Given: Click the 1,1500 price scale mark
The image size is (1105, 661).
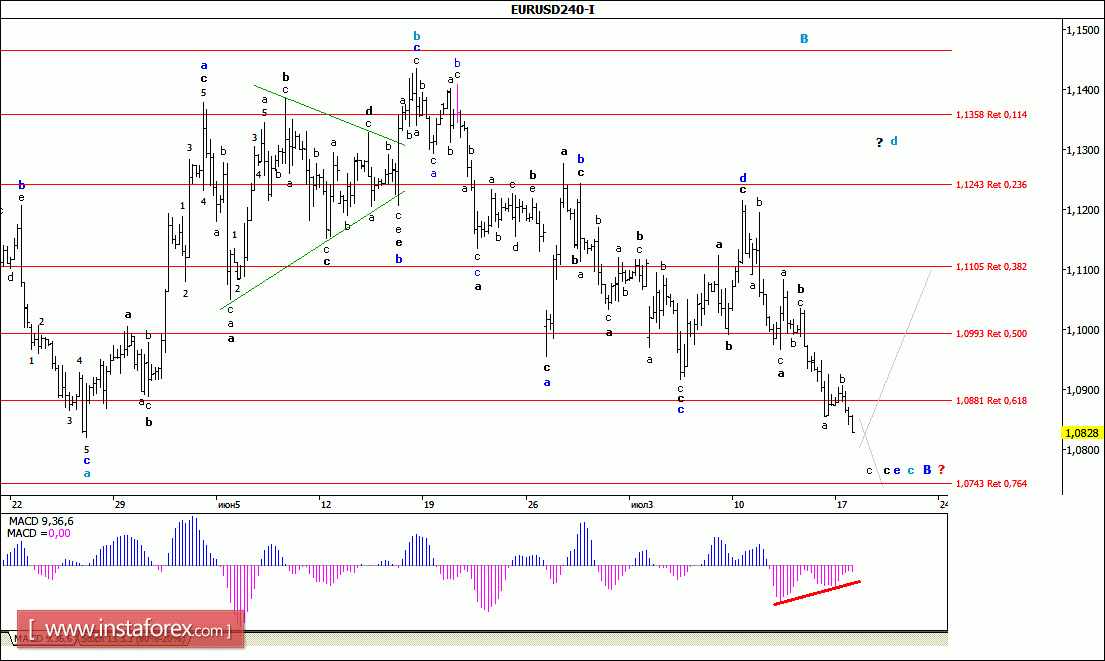Looking at the screenshot, I should (x=1082, y=31).
